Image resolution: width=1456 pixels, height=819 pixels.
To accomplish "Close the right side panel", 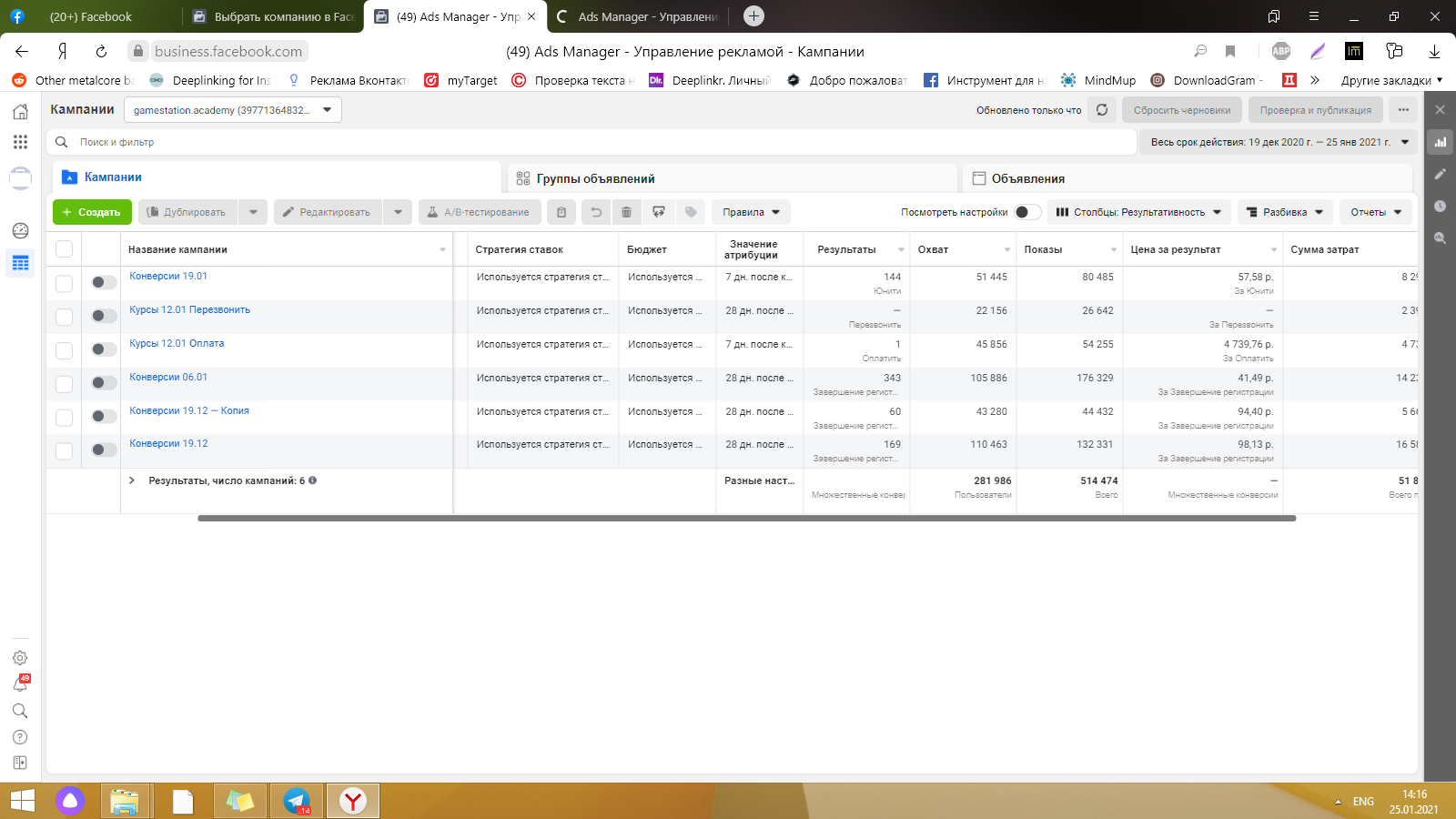I will 1440,109.
